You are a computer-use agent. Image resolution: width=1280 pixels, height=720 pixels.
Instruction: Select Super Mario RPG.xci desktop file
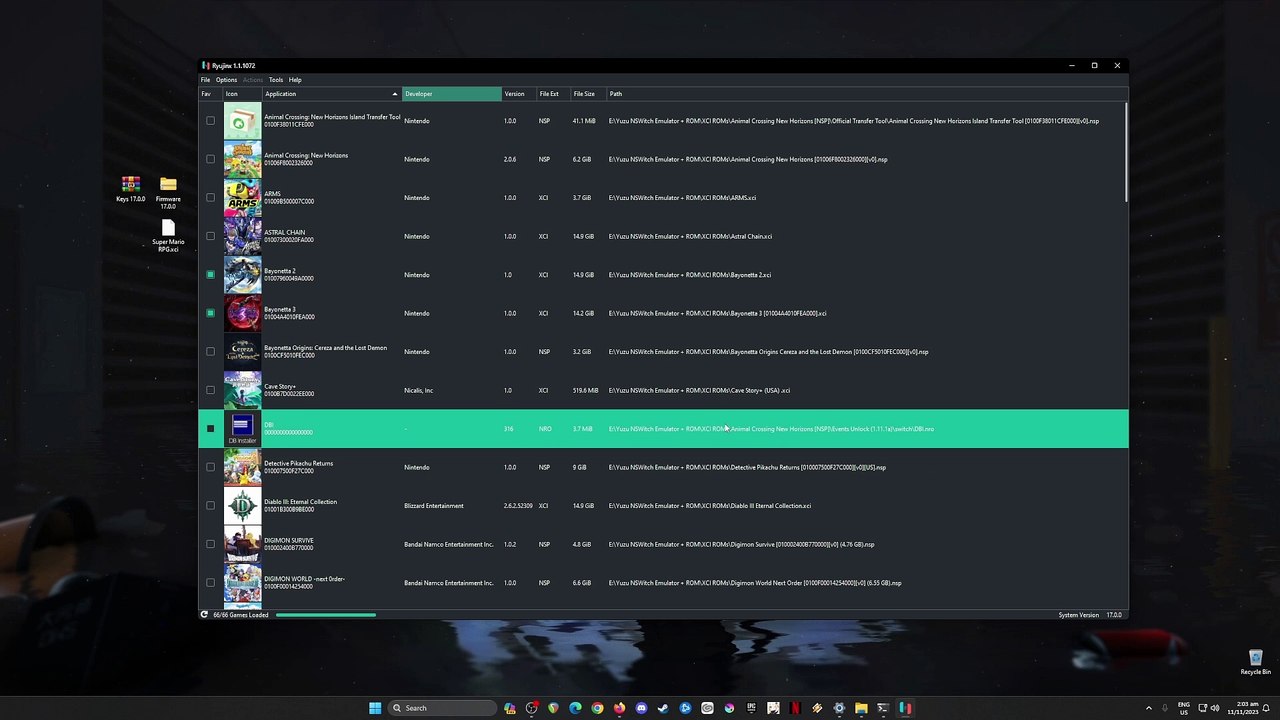click(168, 237)
